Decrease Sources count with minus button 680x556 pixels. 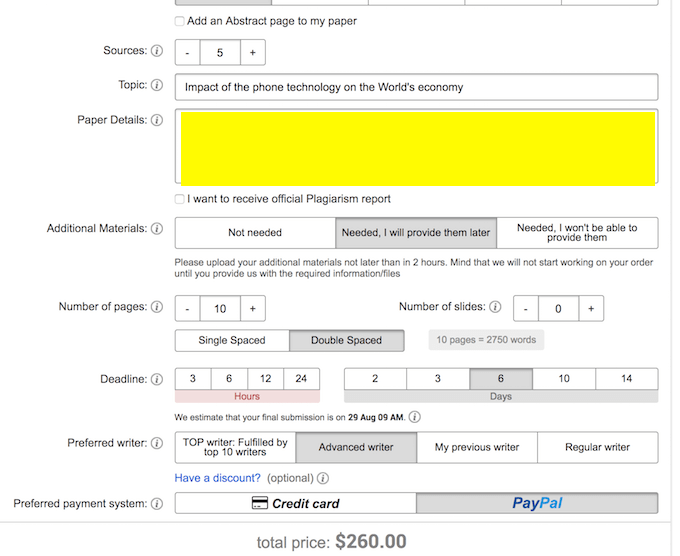tap(187, 52)
